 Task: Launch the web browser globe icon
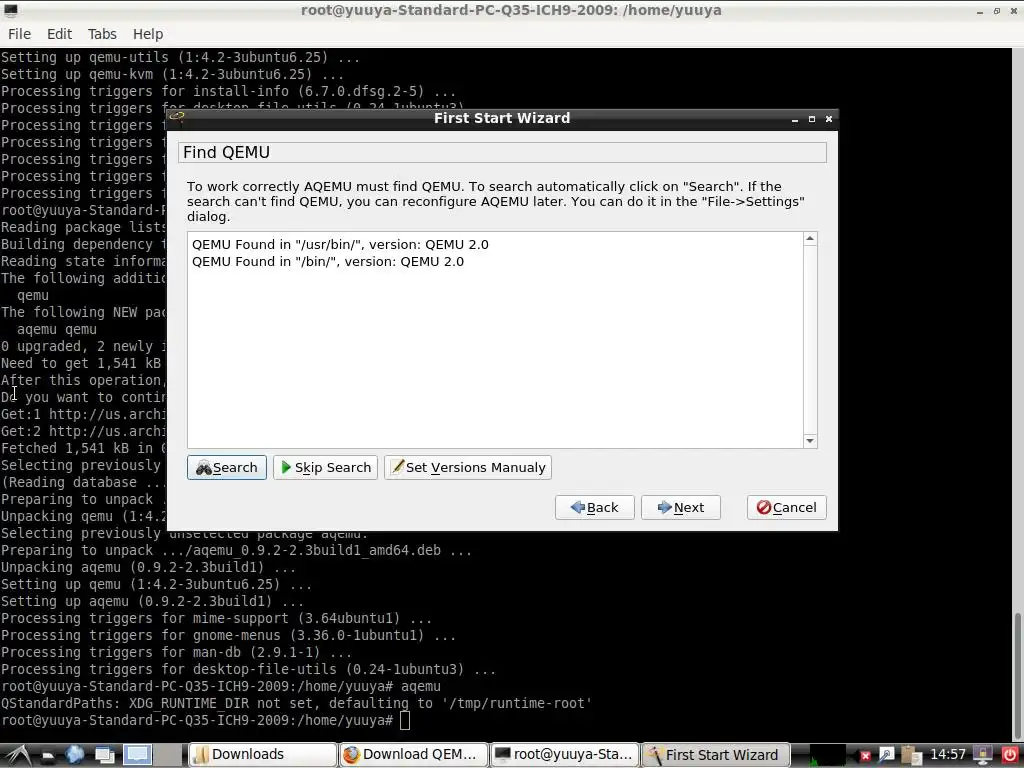click(x=74, y=755)
